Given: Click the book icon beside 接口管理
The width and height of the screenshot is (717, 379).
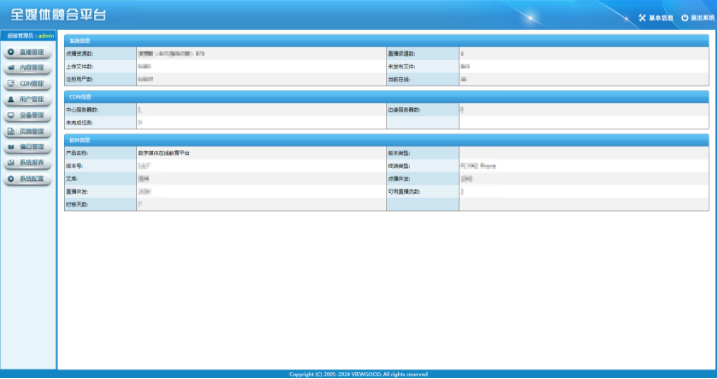Looking at the screenshot, I should pos(11,147).
